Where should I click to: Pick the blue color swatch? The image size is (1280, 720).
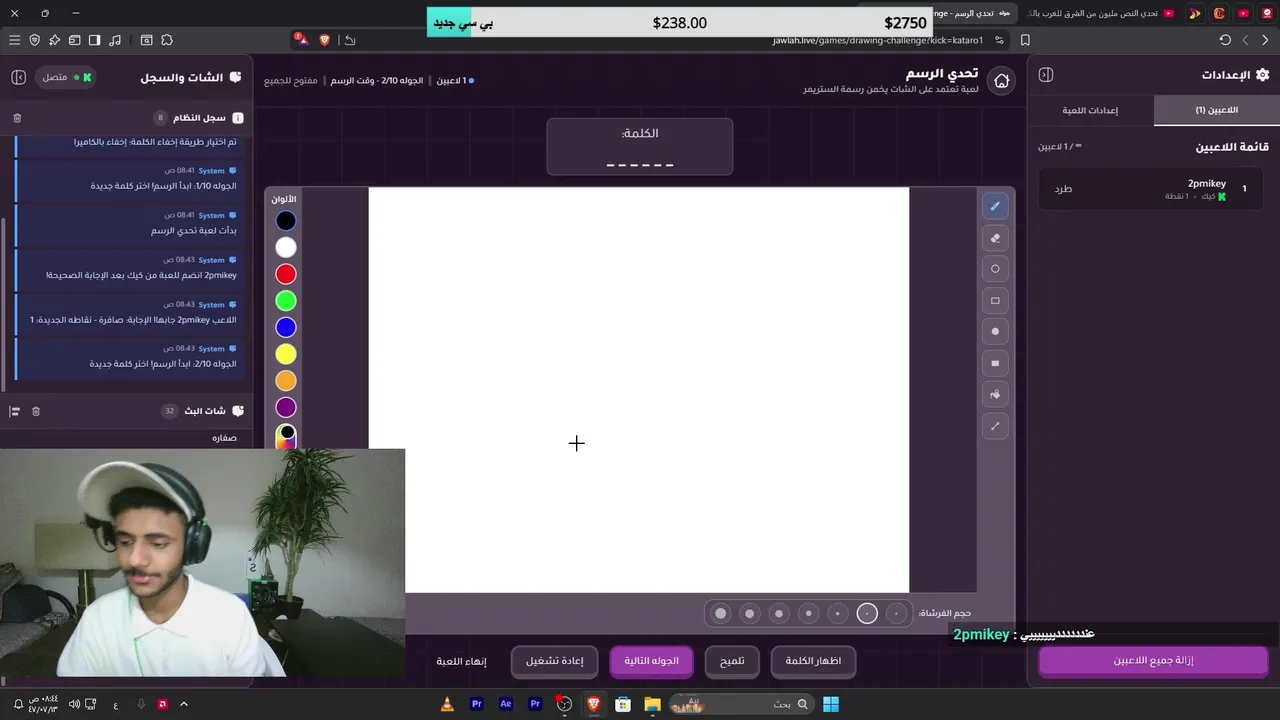pyautogui.click(x=286, y=327)
